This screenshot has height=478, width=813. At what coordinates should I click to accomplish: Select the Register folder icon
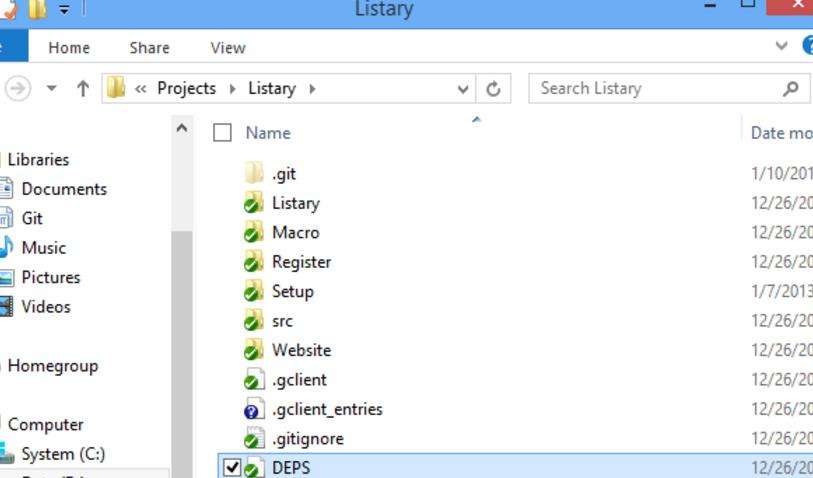tap(254, 262)
